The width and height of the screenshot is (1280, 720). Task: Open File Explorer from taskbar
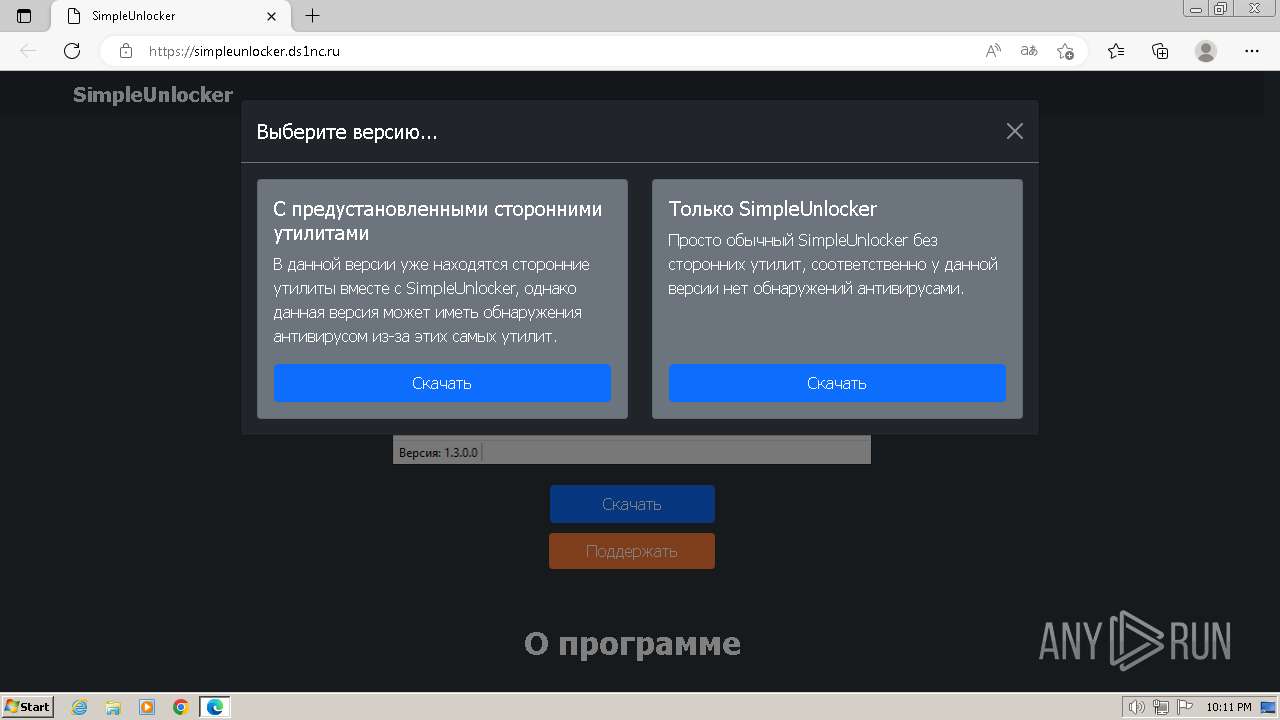113,707
